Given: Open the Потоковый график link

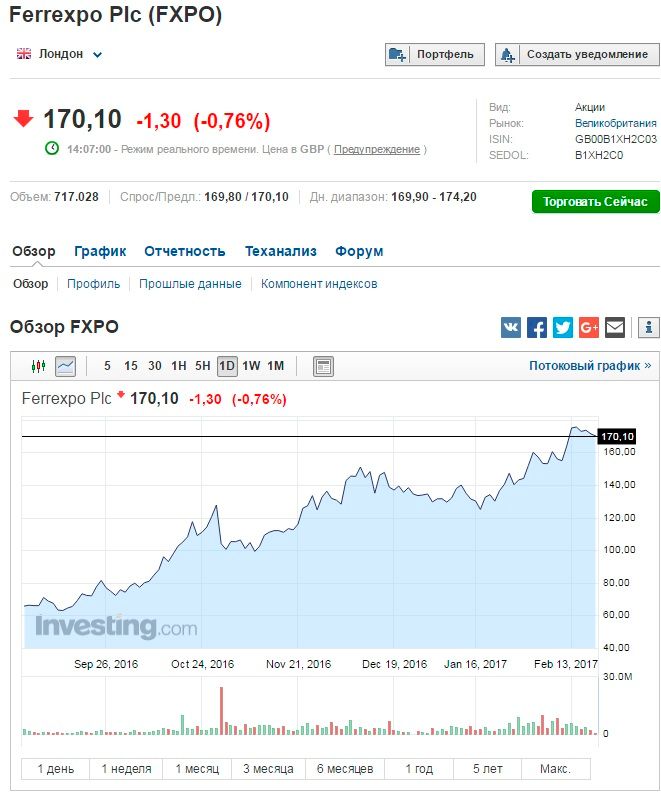Looking at the screenshot, I should tap(590, 366).
